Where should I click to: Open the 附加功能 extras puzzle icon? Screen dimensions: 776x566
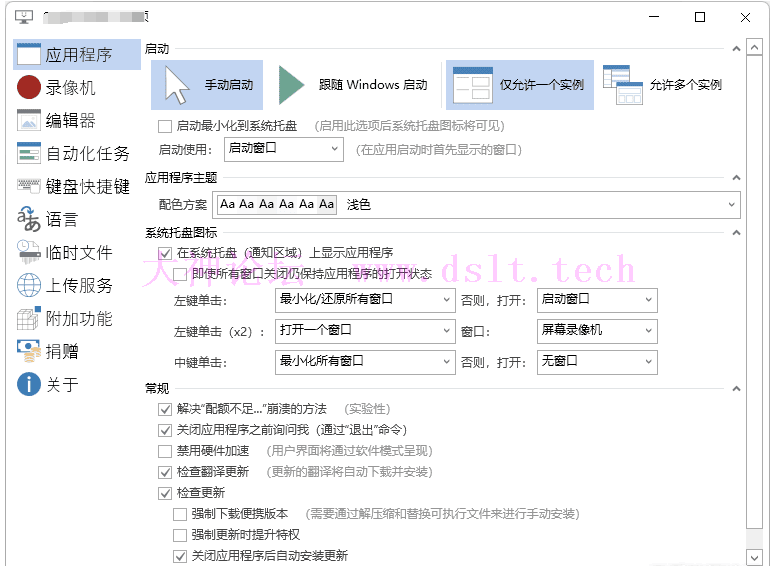pos(29,319)
